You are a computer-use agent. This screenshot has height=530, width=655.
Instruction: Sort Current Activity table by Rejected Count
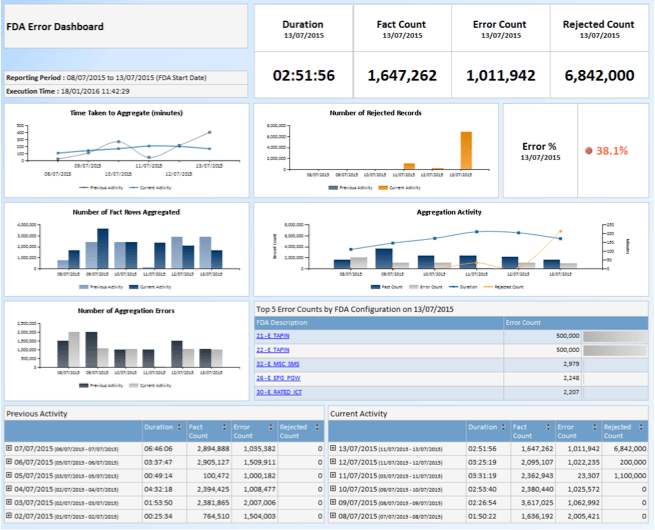[641, 427]
